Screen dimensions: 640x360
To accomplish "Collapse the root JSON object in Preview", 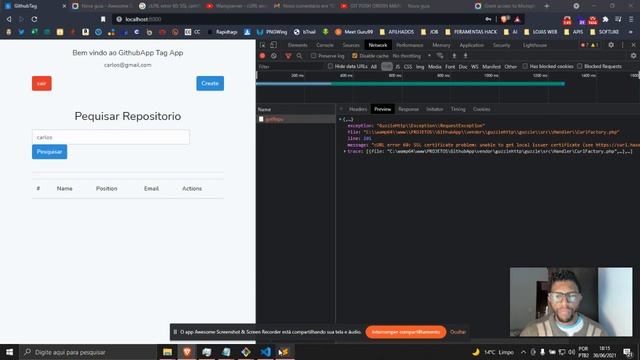I will (340, 120).
